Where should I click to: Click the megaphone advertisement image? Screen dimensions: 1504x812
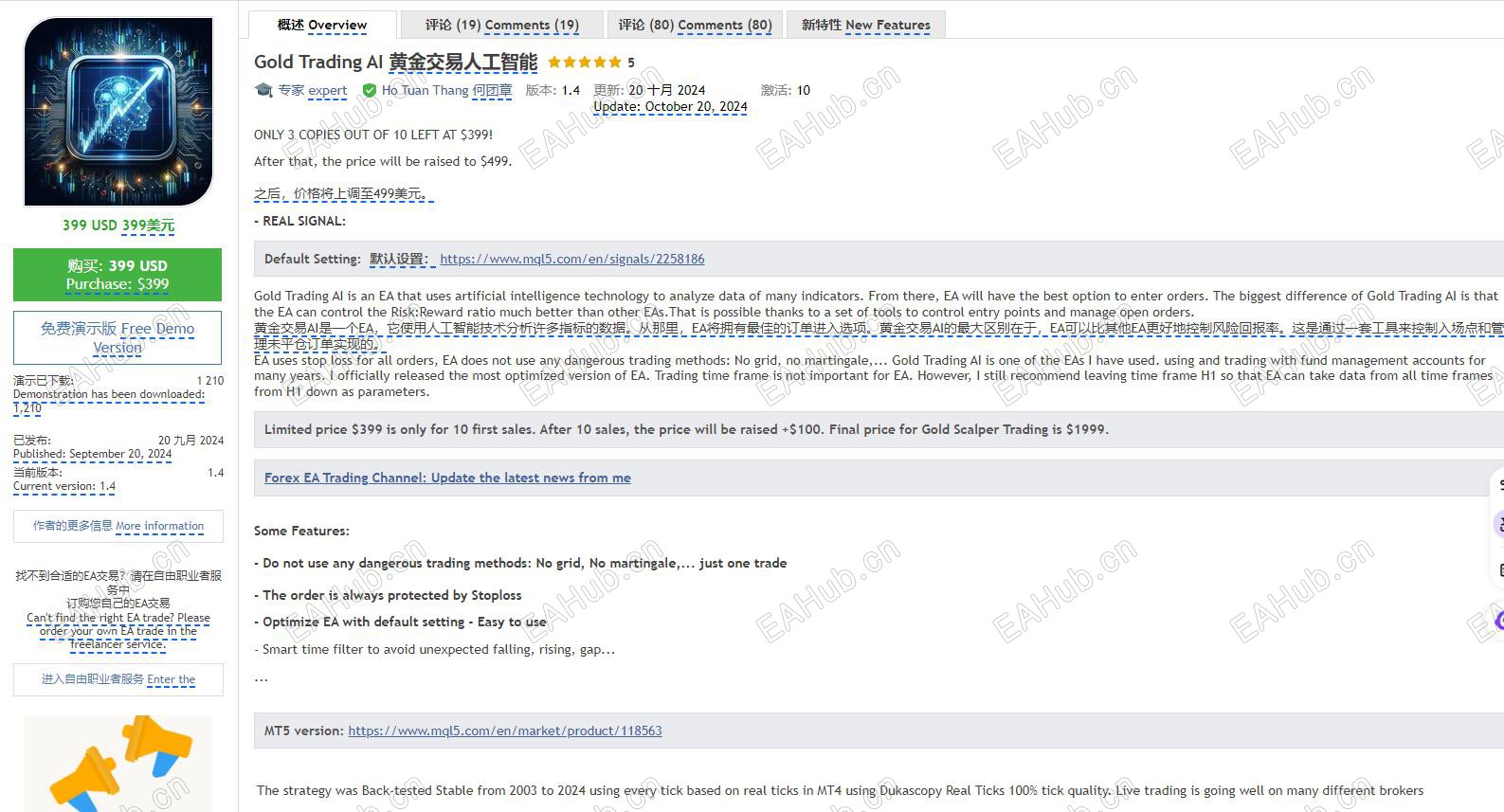(x=118, y=764)
